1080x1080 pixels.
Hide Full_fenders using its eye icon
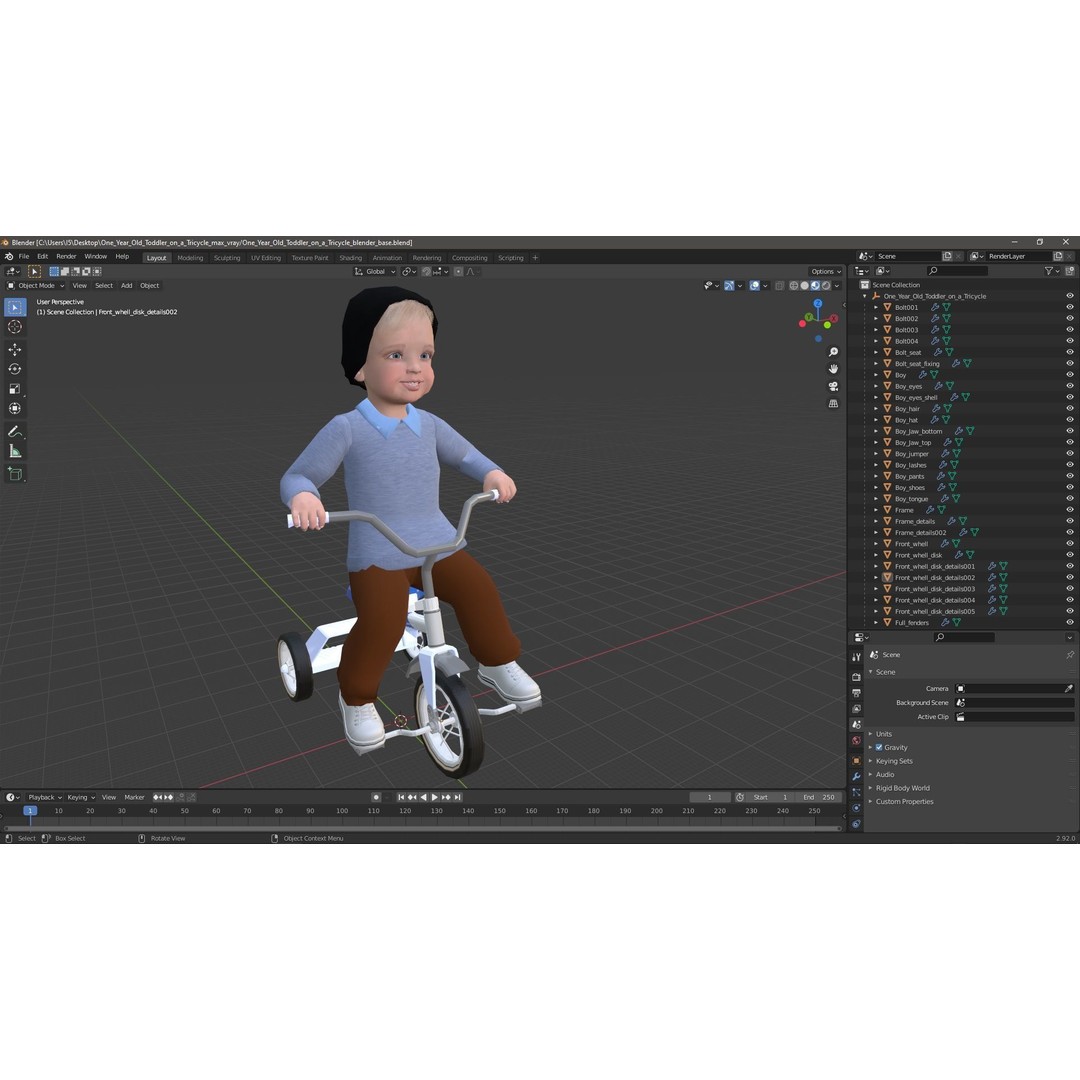click(x=1070, y=622)
